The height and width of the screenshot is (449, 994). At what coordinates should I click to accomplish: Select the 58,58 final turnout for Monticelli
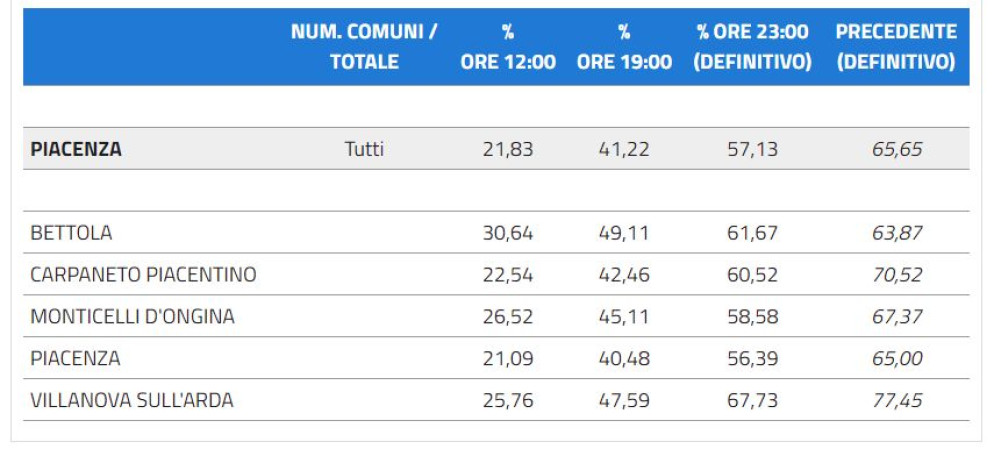pyautogui.click(x=752, y=317)
